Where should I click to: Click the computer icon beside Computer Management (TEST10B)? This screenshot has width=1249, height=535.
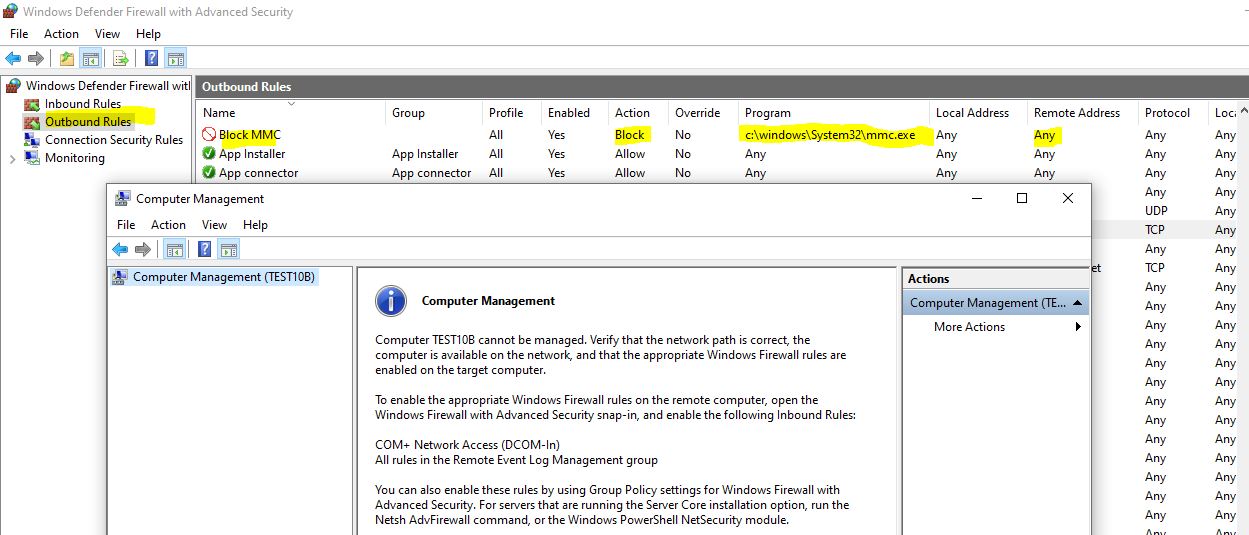click(119, 277)
